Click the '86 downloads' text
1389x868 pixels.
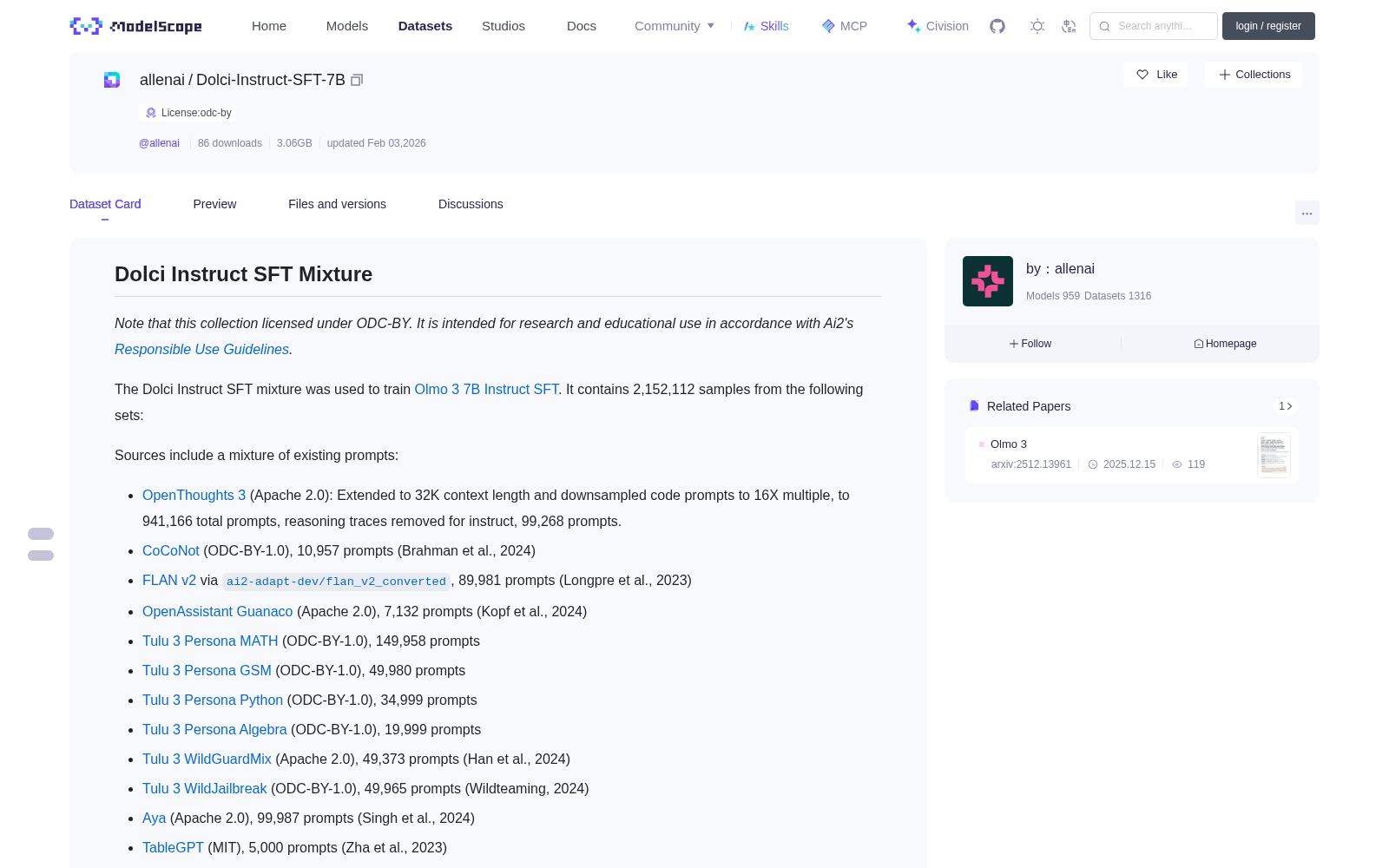pos(229,143)
